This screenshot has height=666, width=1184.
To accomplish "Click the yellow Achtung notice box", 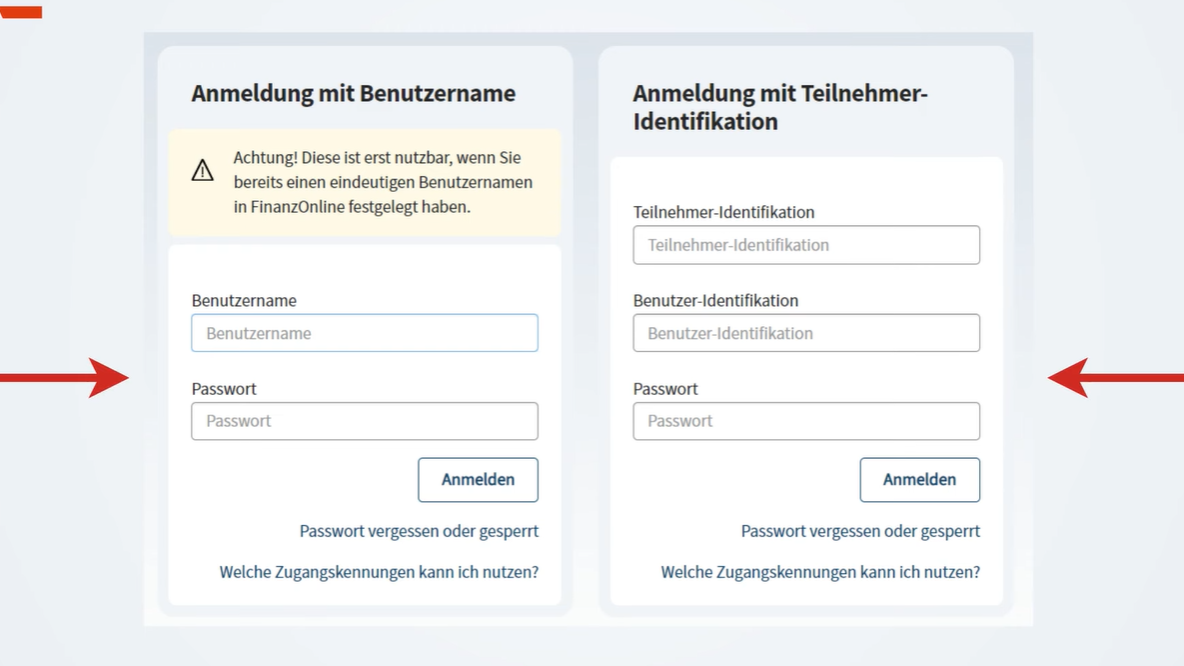I will click(364, 181).
